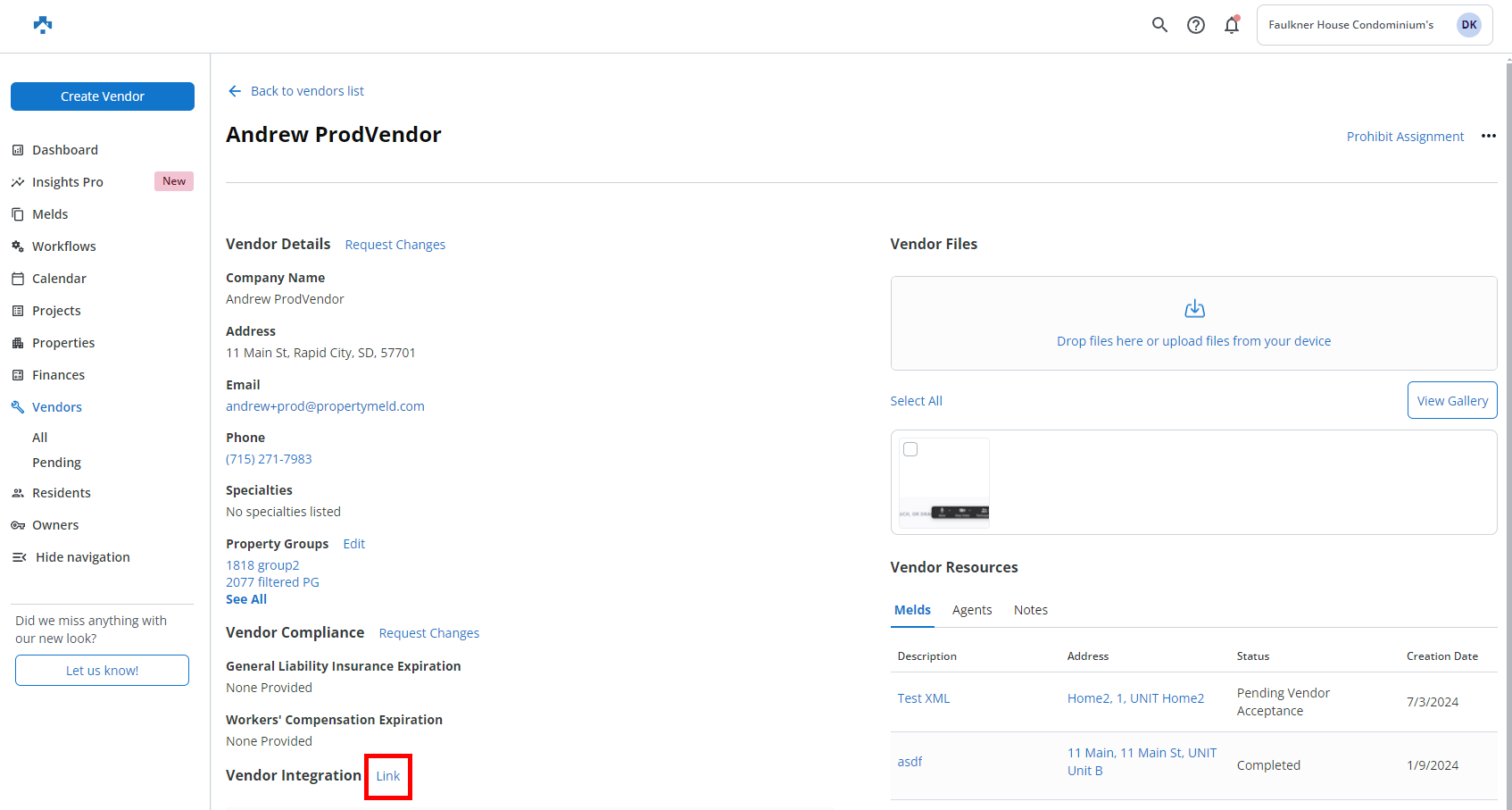This screenshot has width=1512, height=810.
Task: Click the Vendor Integration Link
Action: coord(388,776)
